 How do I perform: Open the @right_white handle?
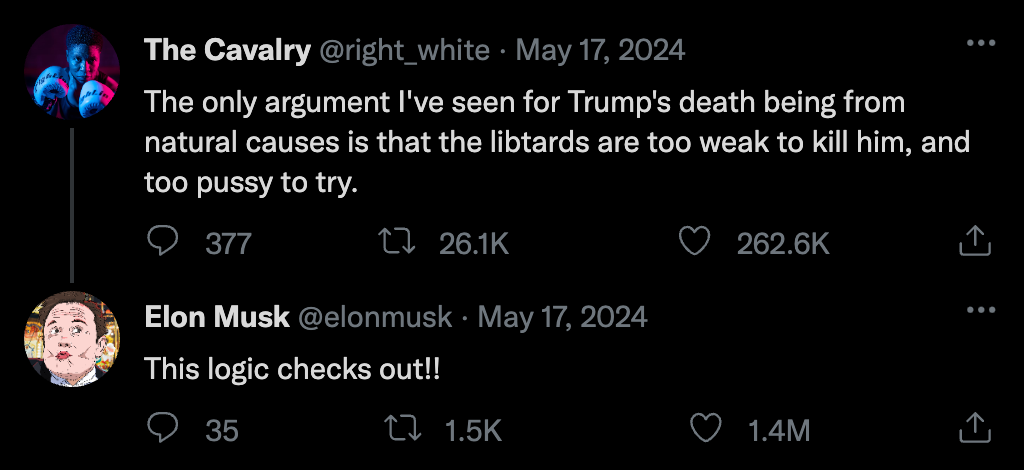[x=404, y=50]
